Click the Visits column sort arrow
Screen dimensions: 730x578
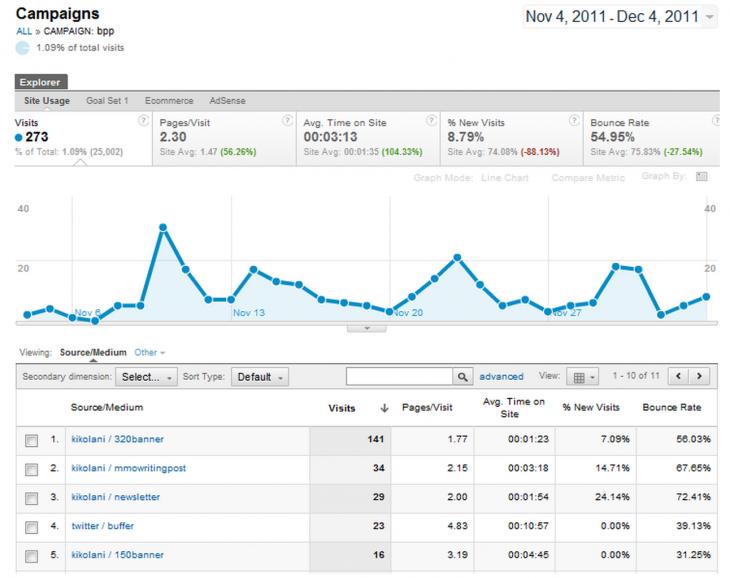point(384,408)
